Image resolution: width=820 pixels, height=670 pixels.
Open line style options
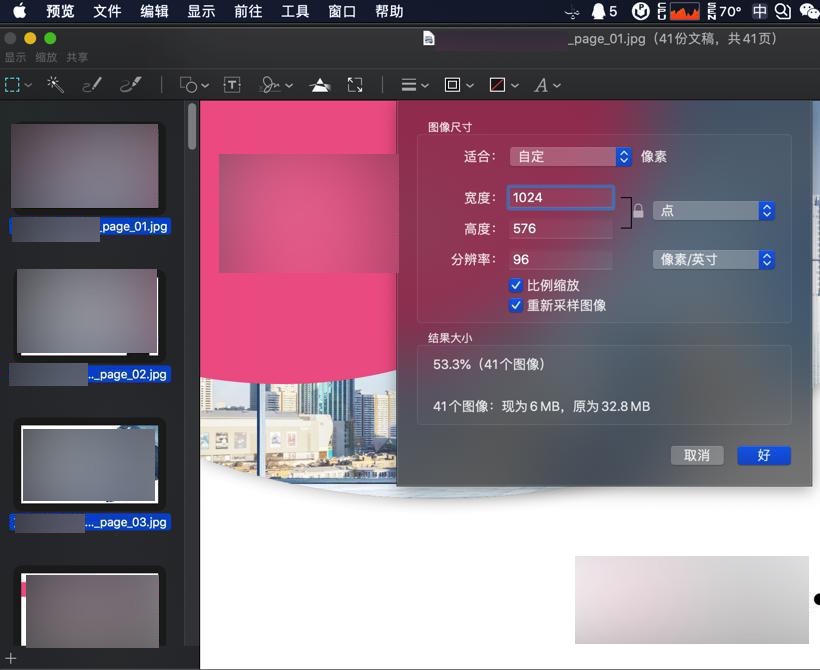coord(409,85)
